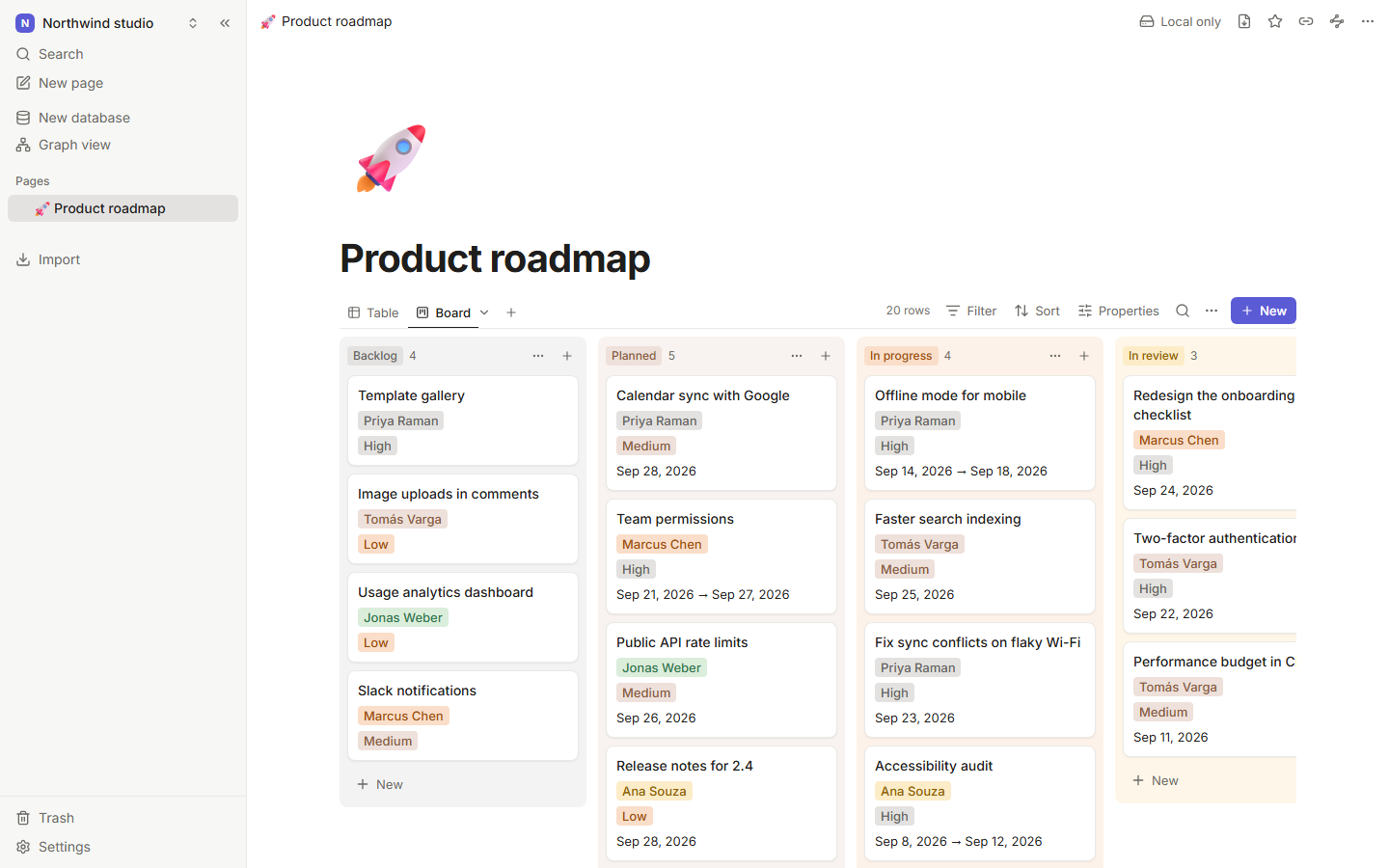This screenshot has width=1389, height=868.
Task: Search within the database using the magnifier
Action: coord(1183,311)
